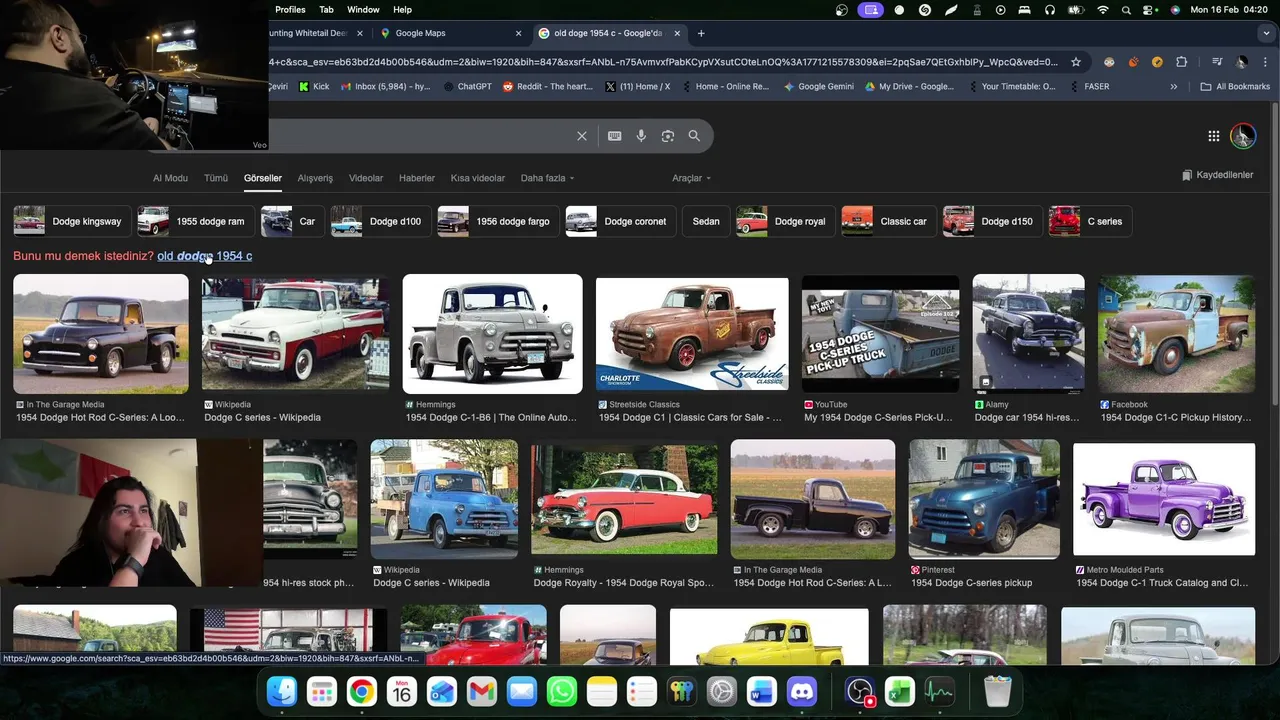Filter by the 1956 dodge fargo chip

pyautogui.click(x=497, y=221)
